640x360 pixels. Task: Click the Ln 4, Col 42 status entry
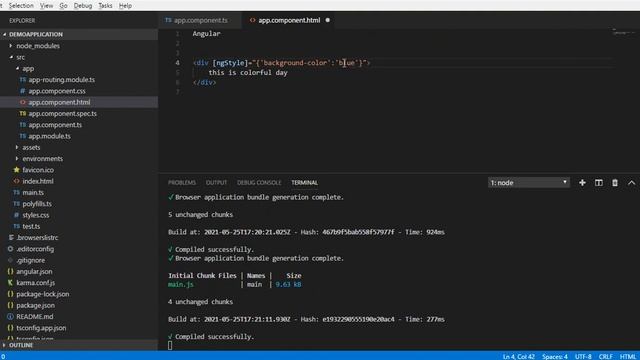518,356
